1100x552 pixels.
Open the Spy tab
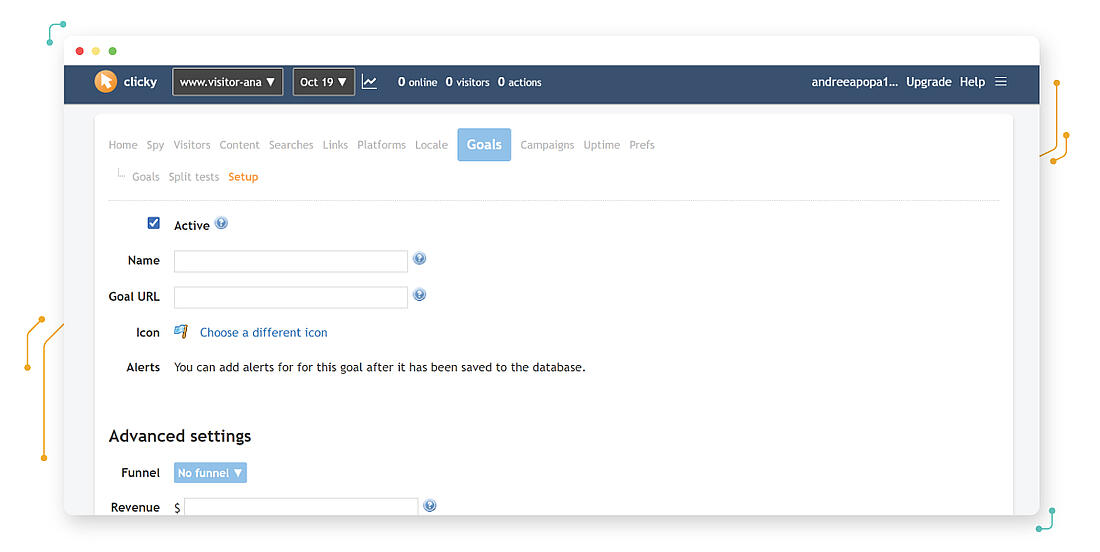155,145
